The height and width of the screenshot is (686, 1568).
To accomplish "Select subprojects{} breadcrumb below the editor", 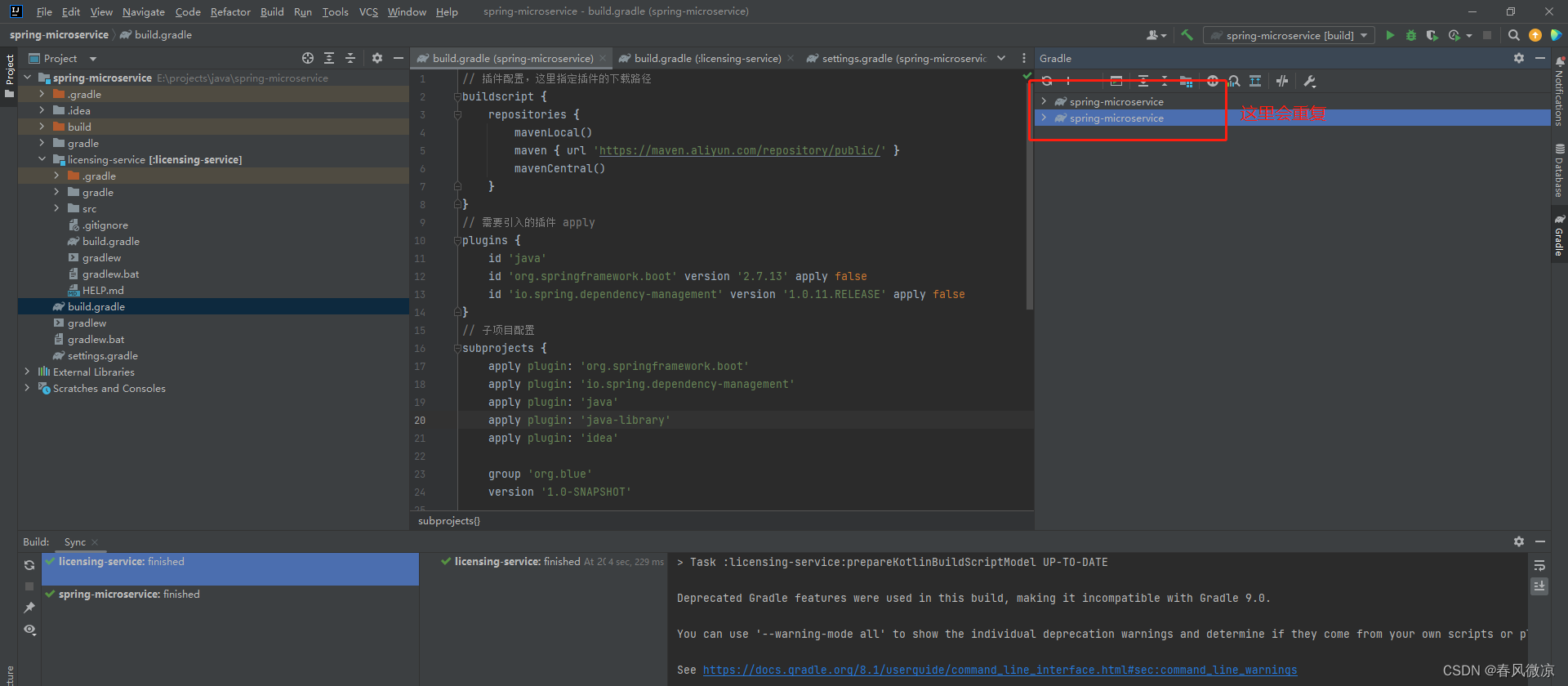I will [448, 520].
